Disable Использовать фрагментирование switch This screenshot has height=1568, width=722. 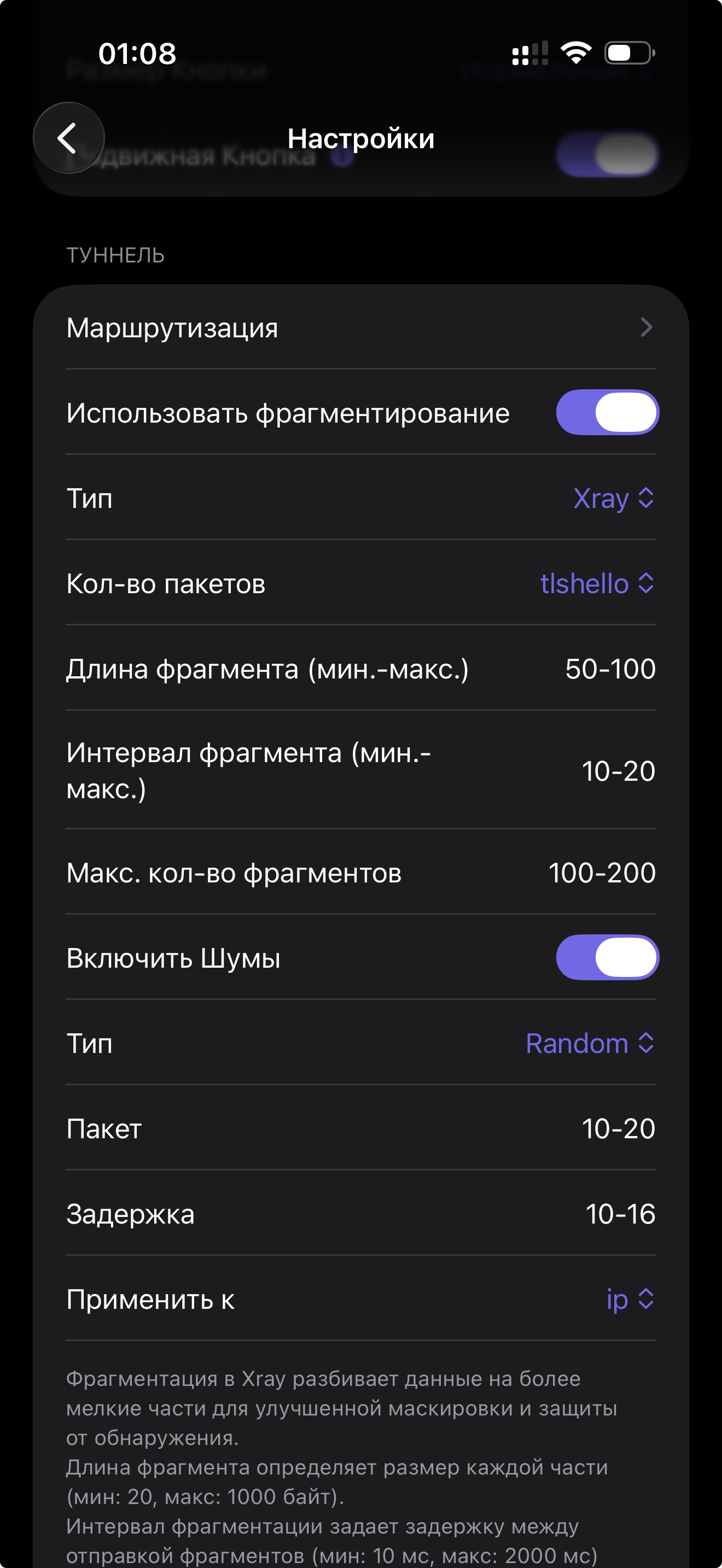pyautogui.click(x=607, y=413)
